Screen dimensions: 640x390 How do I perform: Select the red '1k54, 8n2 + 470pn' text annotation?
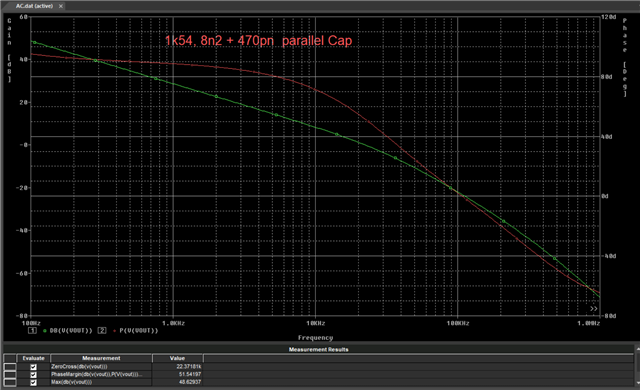point(258,41)
